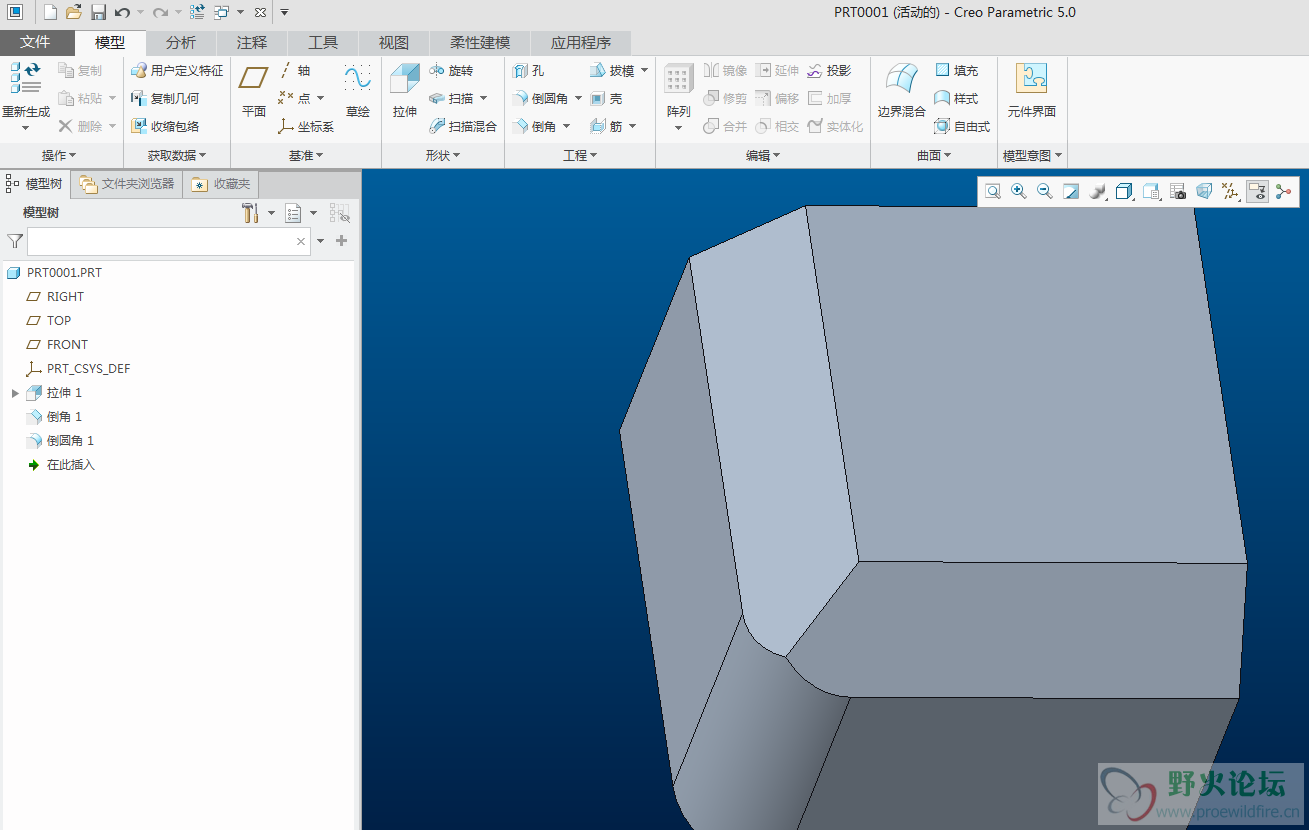Toggle datum display filters icon
1309x830 pixels.
tap(1231, 191)
